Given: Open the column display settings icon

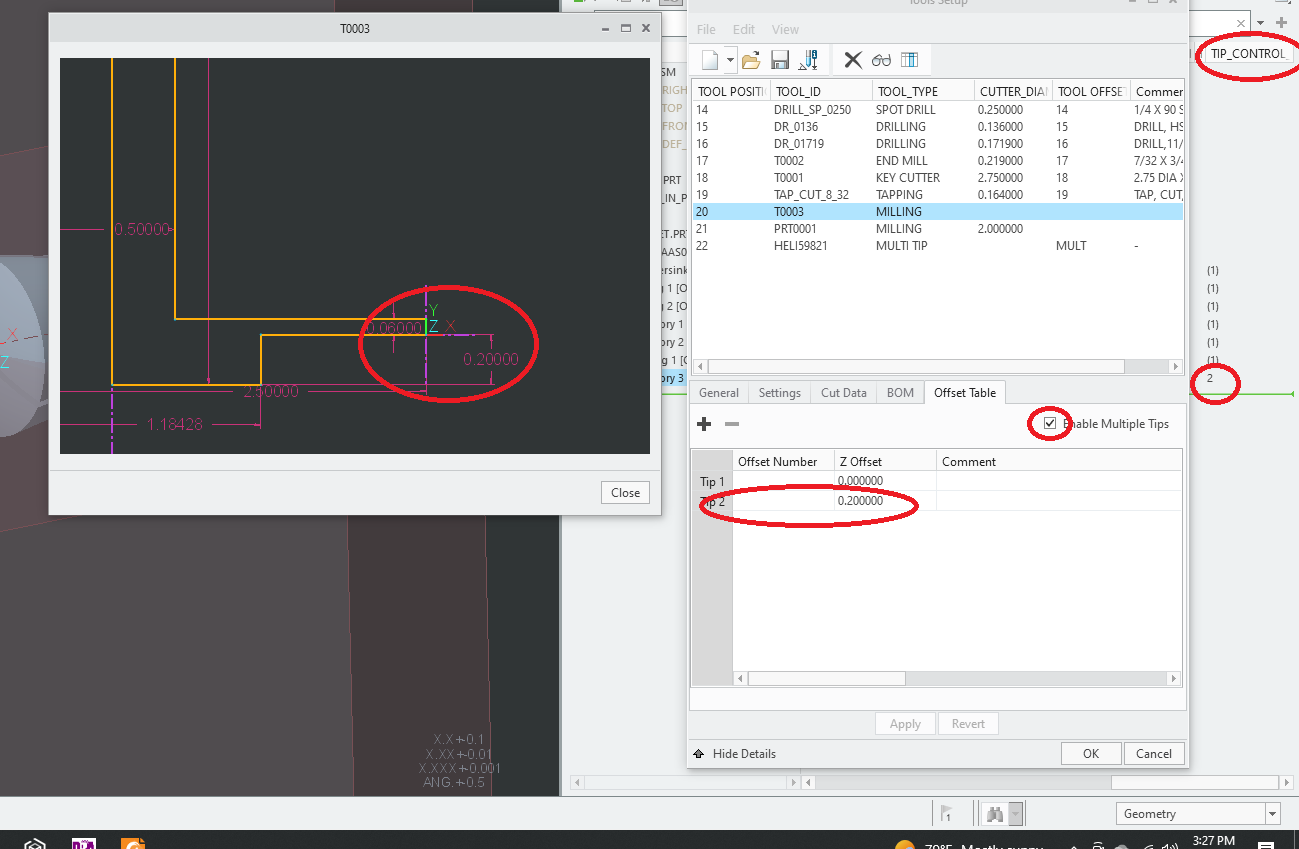Looking at the screenshot, I should (x=911, y=59).
